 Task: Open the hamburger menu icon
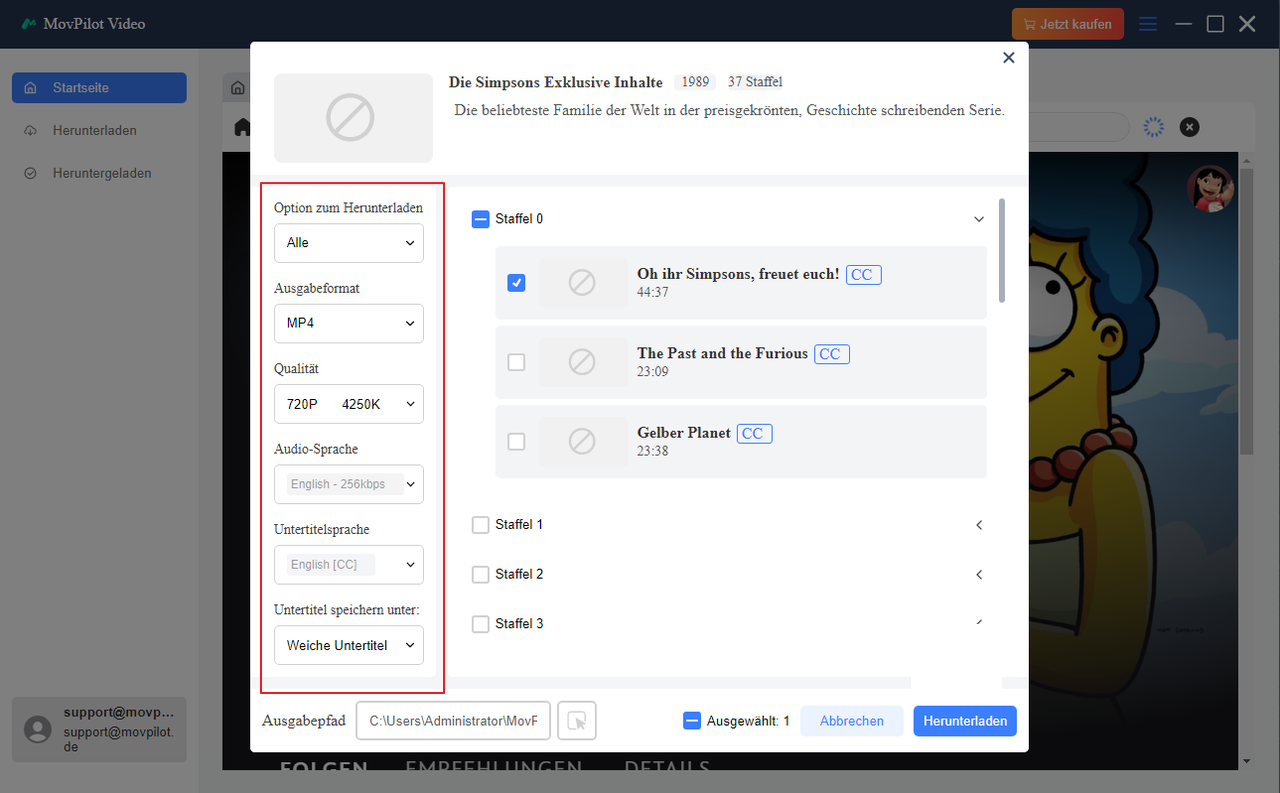1148,24
